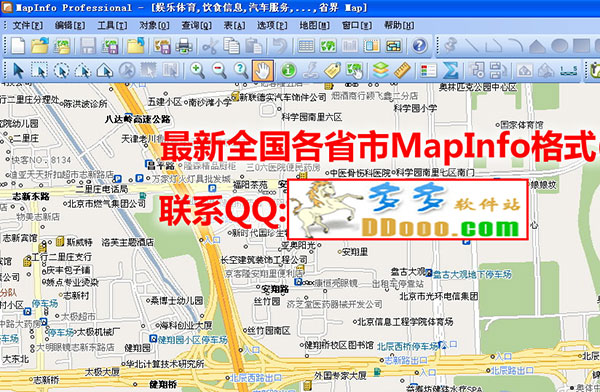Select the Zoom-in magnifier tool
This screenshot has width=600, height=392.
(x=197, y=70)
